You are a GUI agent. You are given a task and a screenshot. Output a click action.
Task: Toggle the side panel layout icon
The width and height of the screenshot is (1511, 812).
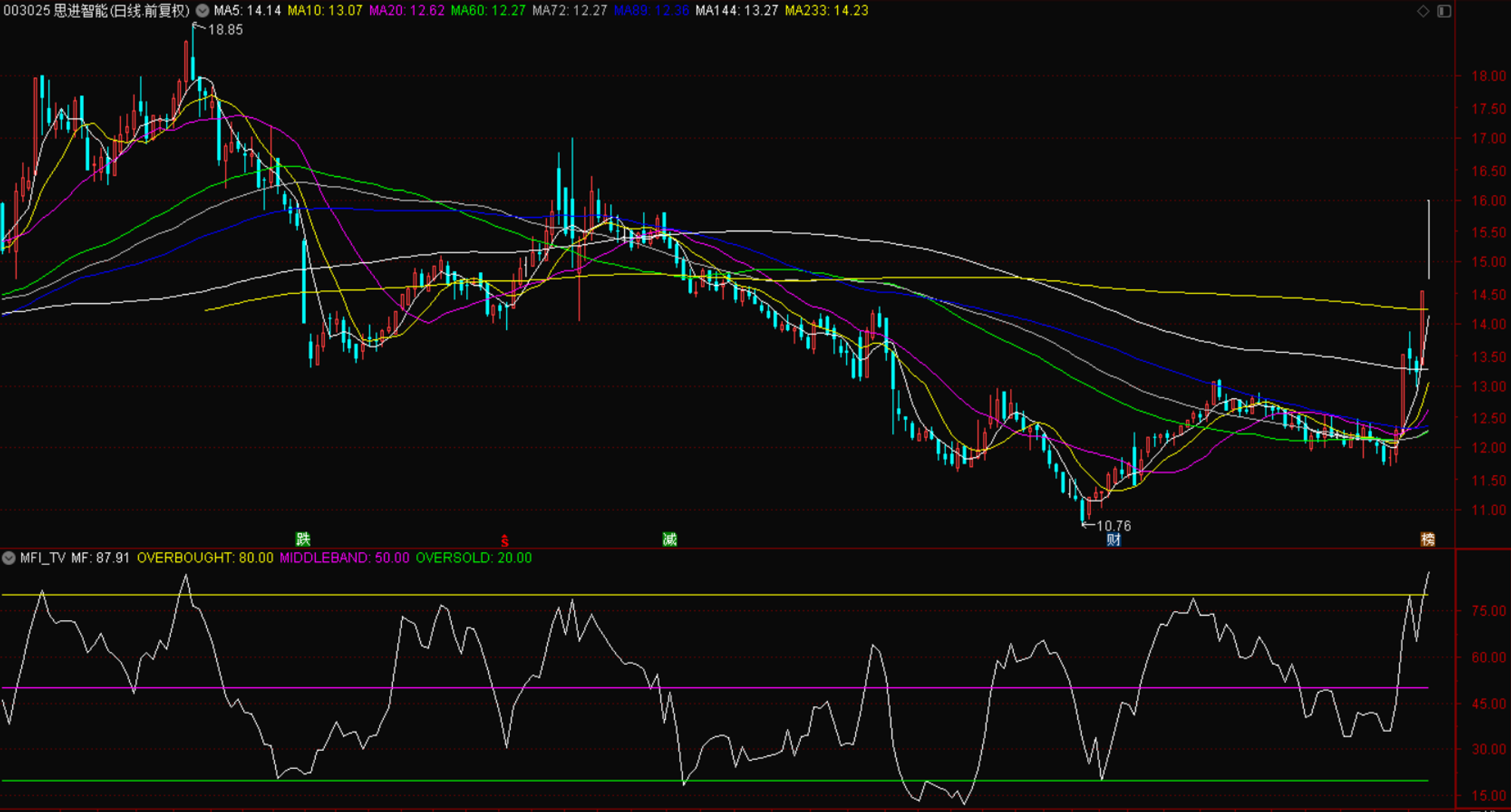pyautogui.click(x=1444, y=11)
